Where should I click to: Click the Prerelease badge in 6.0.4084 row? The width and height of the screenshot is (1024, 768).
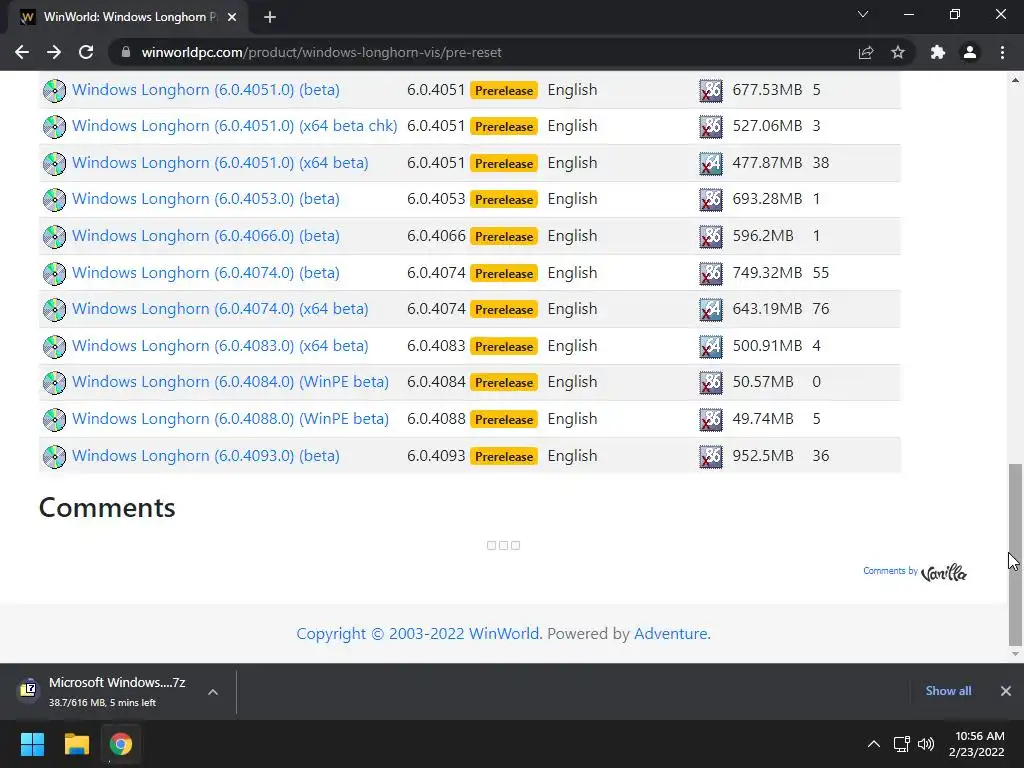tap(504, 383)
